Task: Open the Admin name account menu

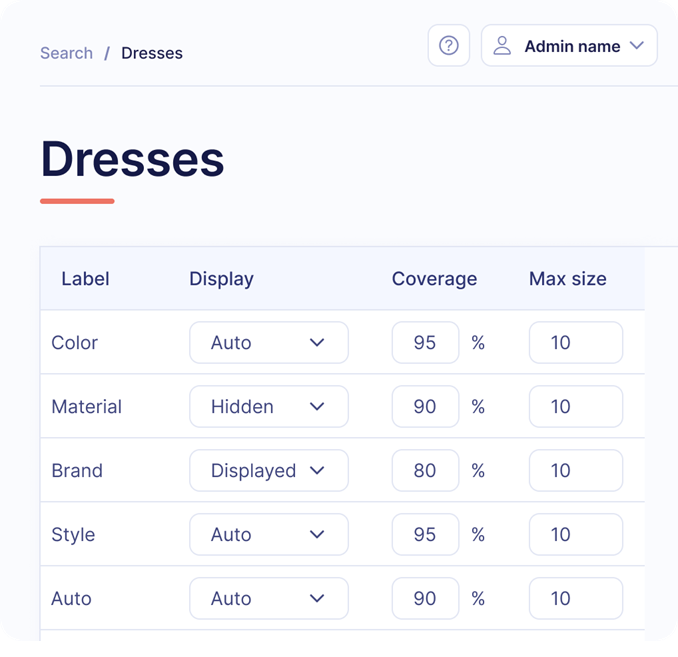Action: point(569,46)
